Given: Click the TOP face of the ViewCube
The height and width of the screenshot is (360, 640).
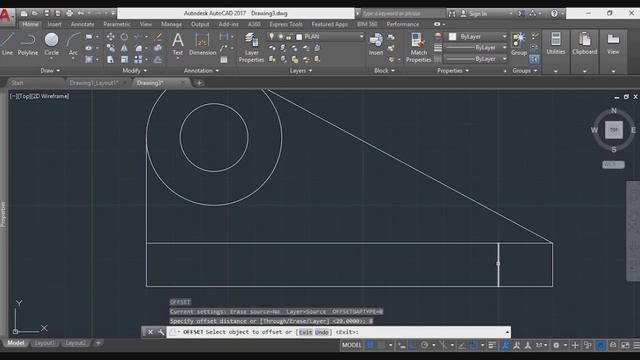Looking at the screenshot, I should click(x=614, y=130).
